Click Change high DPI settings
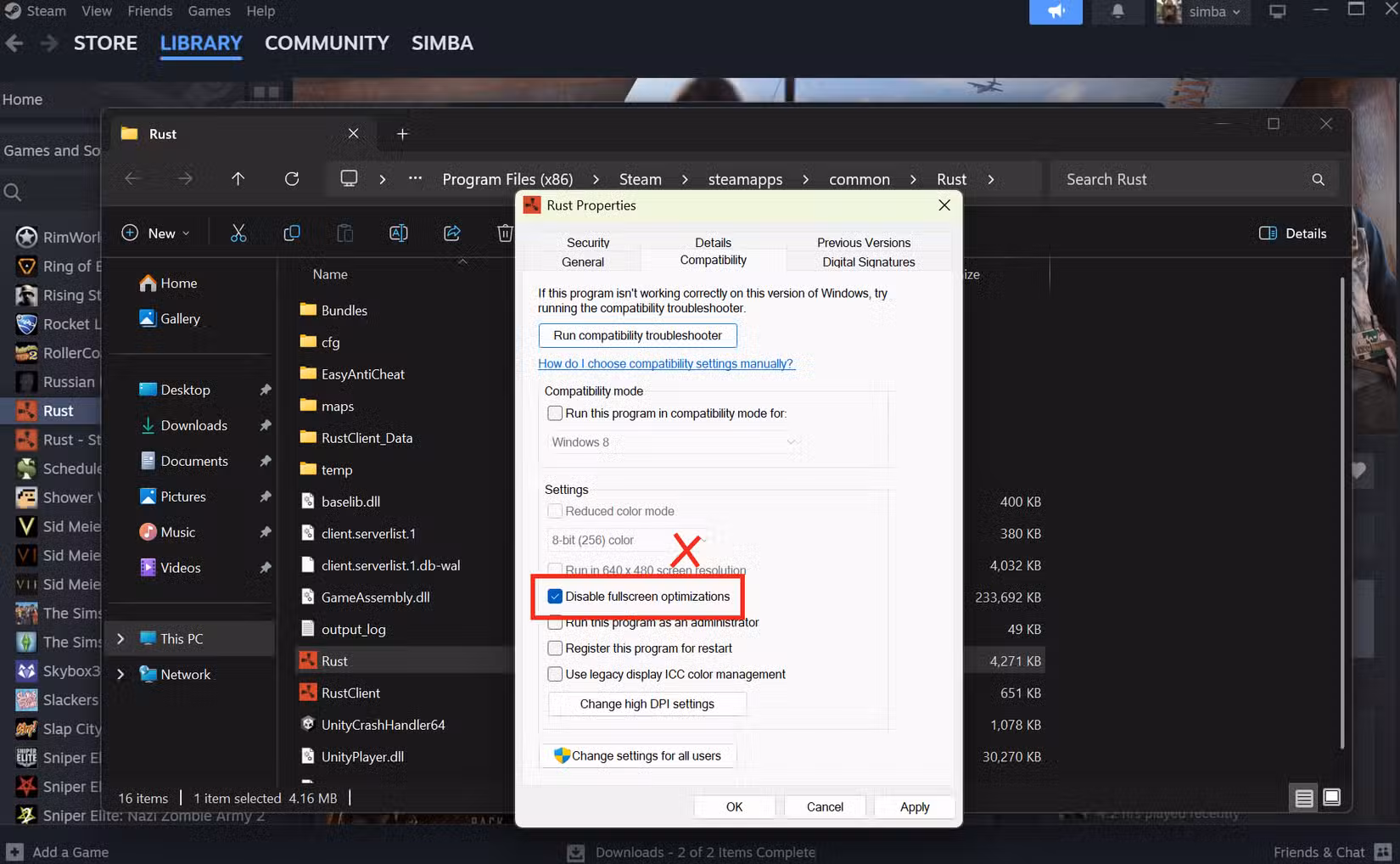 pyautogui.click(x=647, y=704)
